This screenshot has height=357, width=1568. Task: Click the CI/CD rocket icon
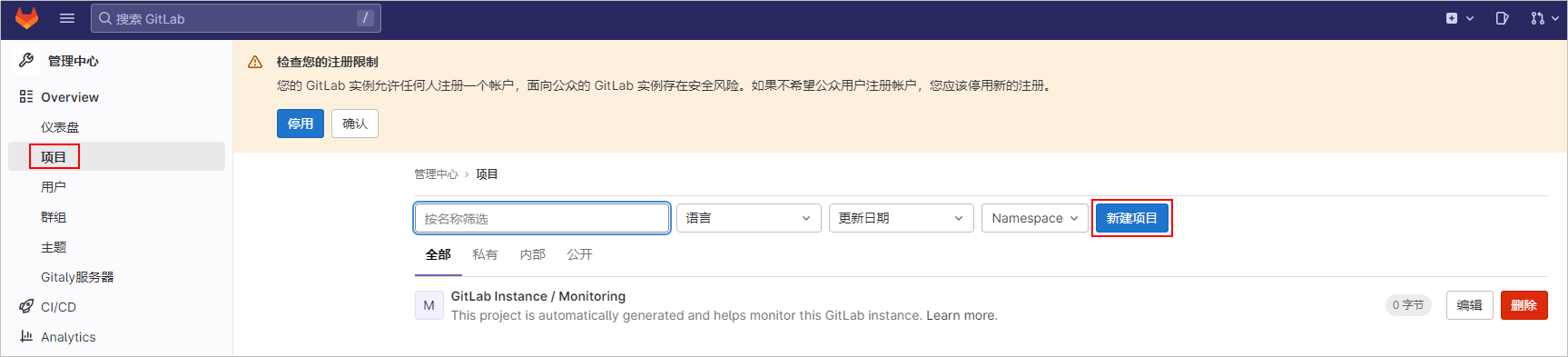[x=26, y=307]
